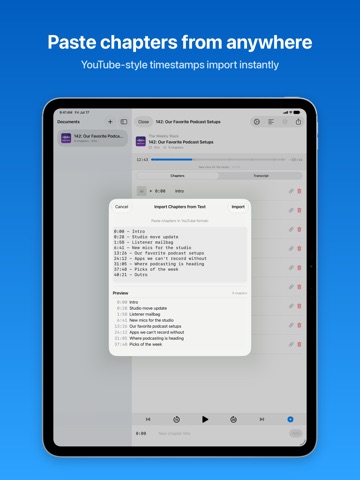
Task: Switch to the Chapters tab
Action: [x=177, y=176]
